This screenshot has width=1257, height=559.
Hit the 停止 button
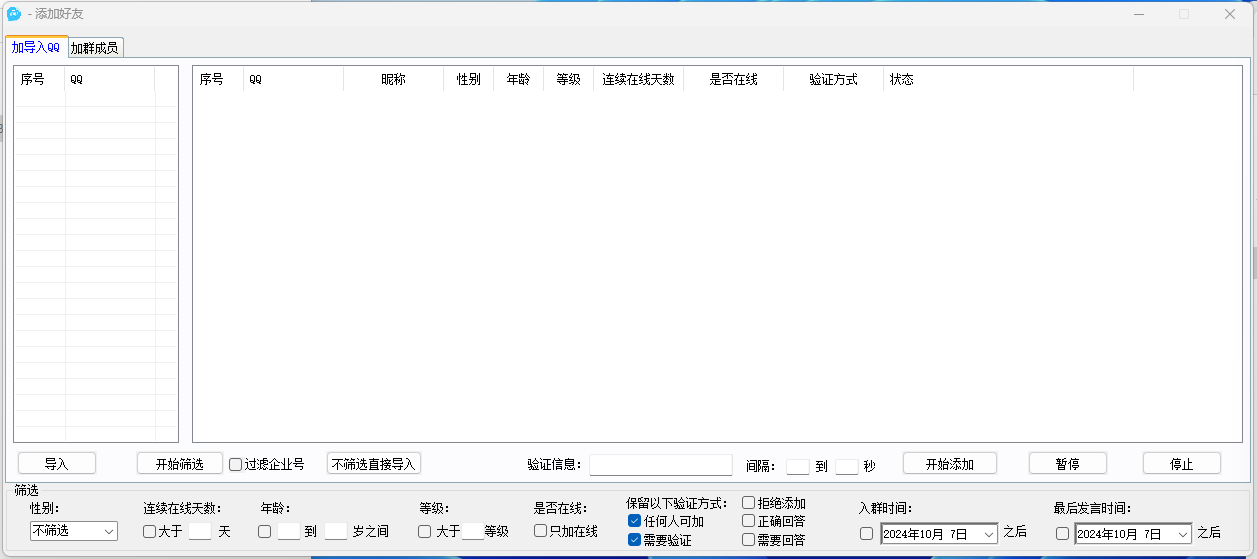coord(1181,464)
